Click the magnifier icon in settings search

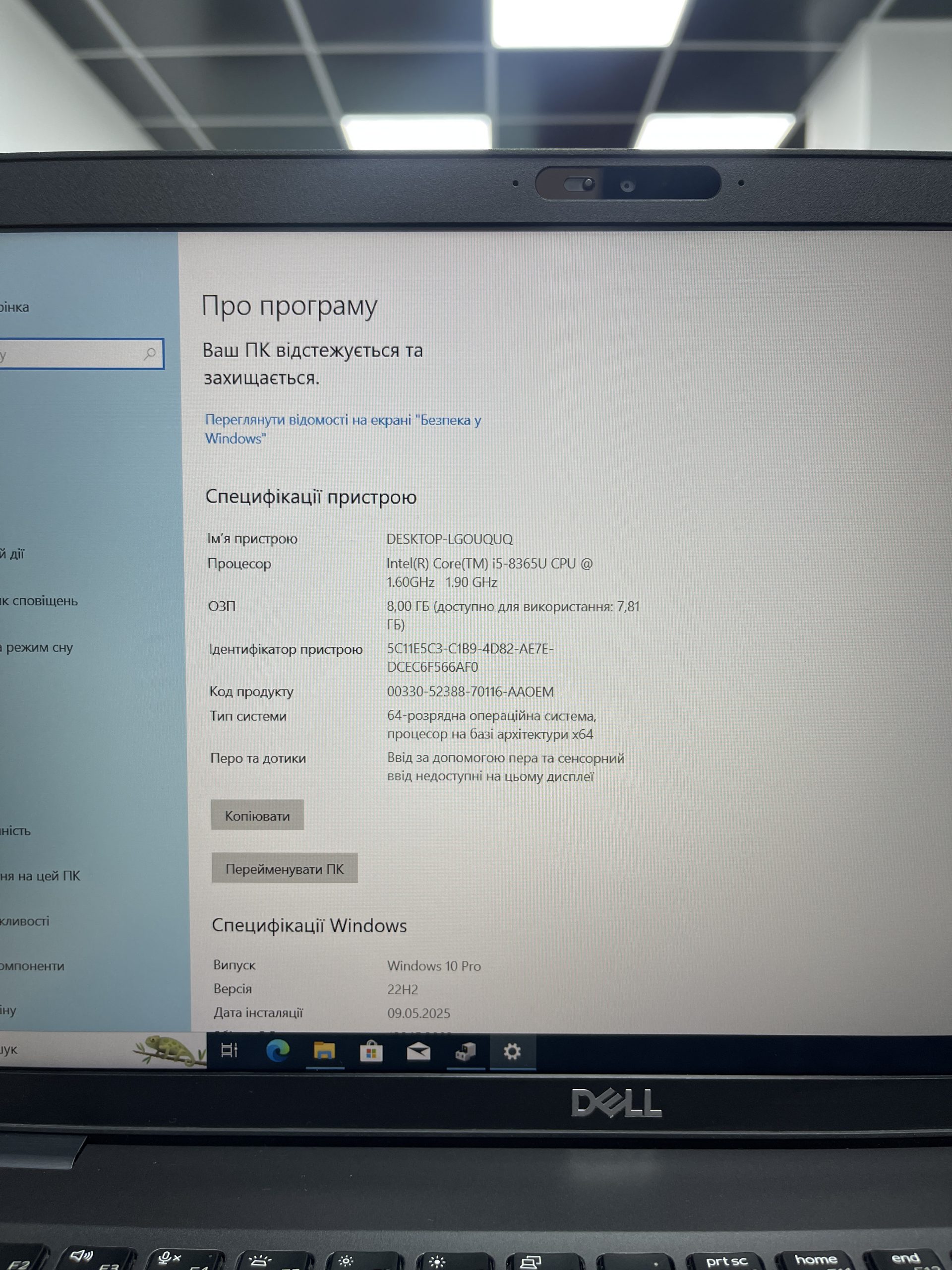(x=150, y=354)
